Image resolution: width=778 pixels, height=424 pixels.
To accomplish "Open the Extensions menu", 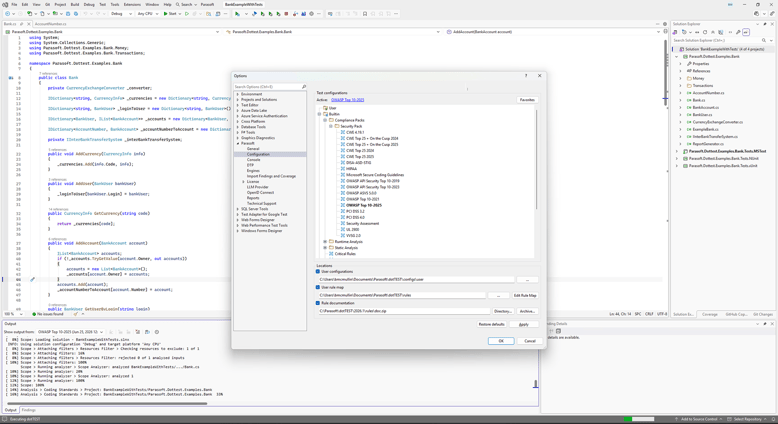I will tap(132, 4).
